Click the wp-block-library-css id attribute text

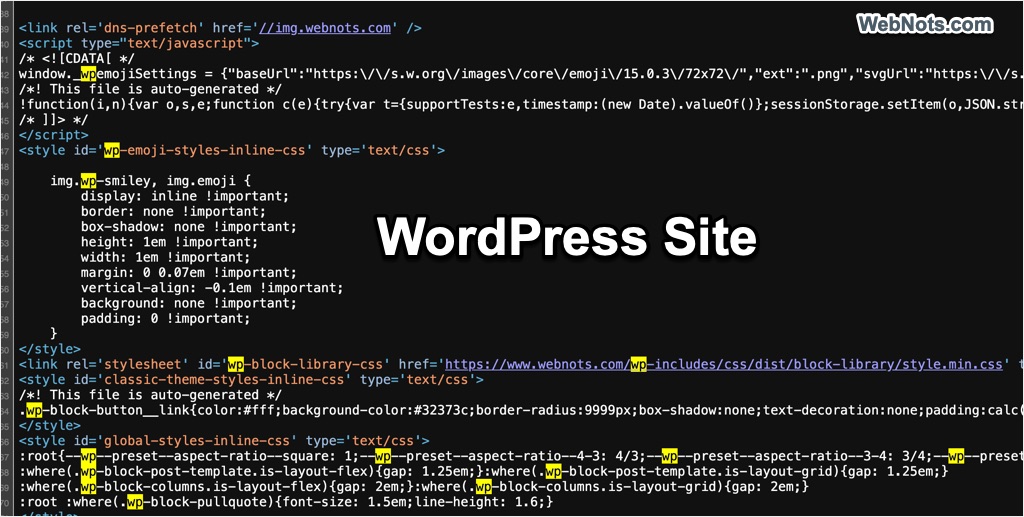(x=293, y=364)
